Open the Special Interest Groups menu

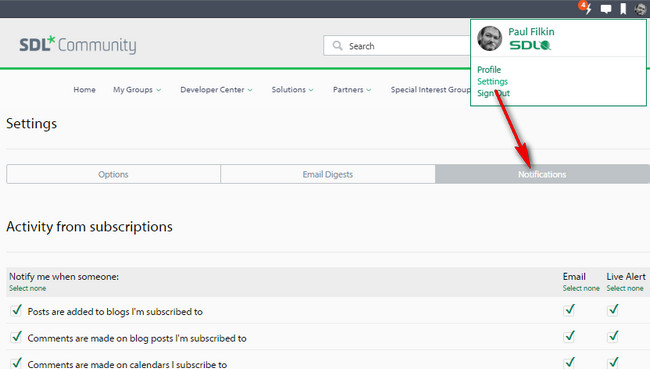tap(430, 90)
